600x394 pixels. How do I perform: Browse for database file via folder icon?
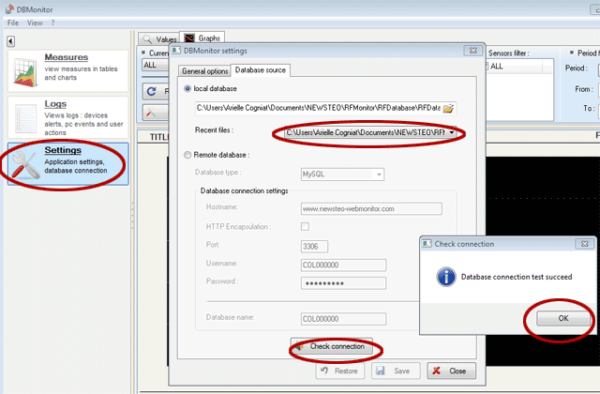448,109
